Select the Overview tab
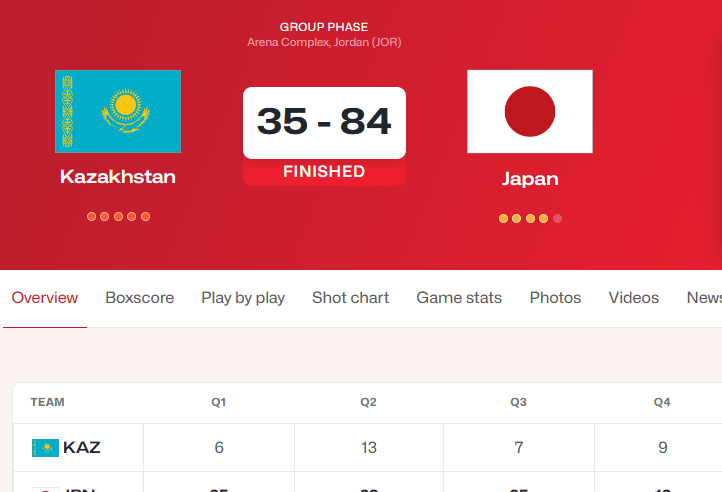The height and width of the screenshot is (492, 722). pyautogui.click(x=45, y=298)
